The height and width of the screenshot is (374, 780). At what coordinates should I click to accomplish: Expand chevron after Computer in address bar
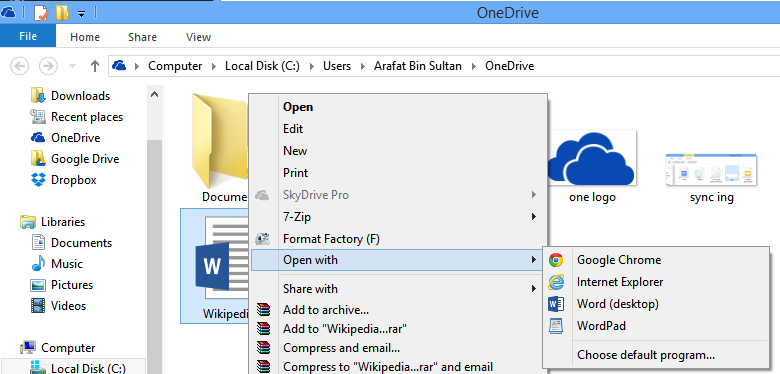[x=214, y=66]
